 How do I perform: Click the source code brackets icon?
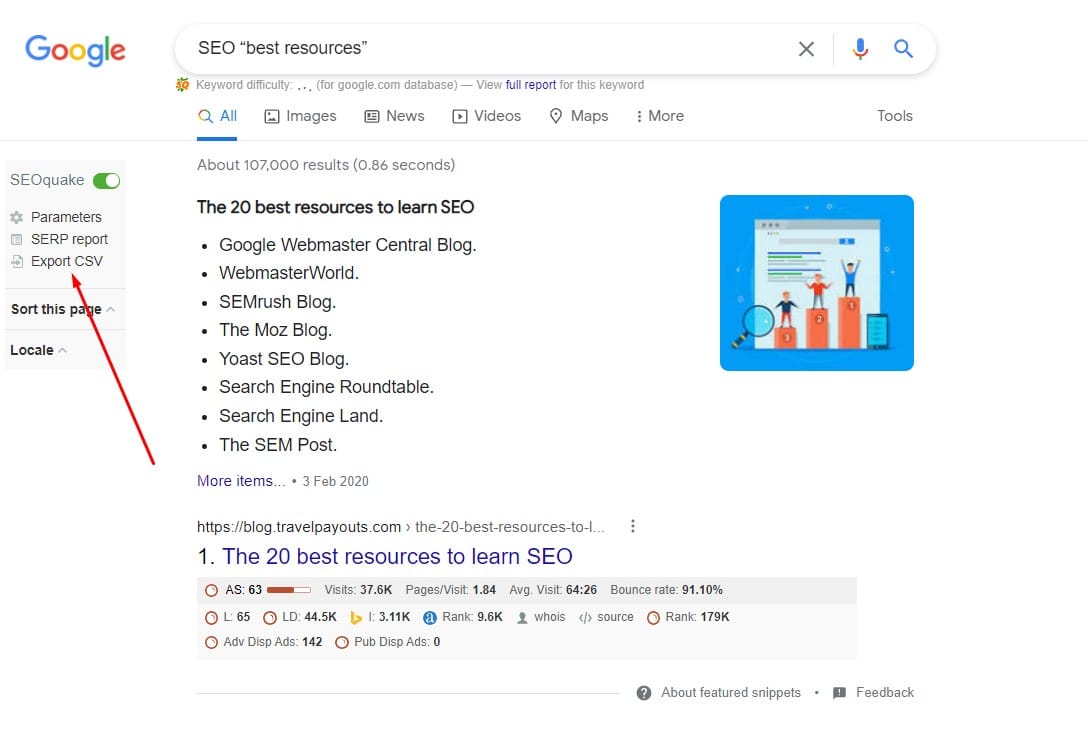click(585, 618)
